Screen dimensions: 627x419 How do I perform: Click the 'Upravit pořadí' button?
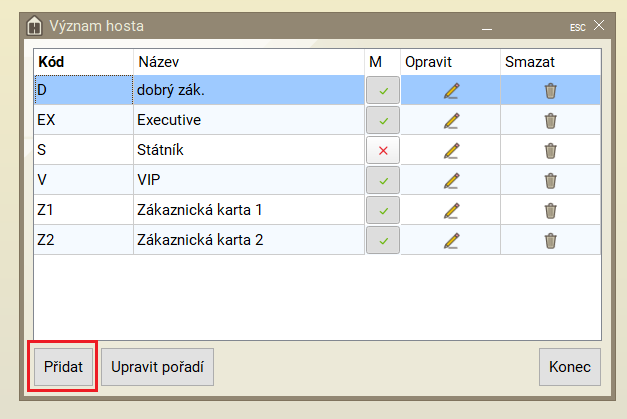click(157, 367)
